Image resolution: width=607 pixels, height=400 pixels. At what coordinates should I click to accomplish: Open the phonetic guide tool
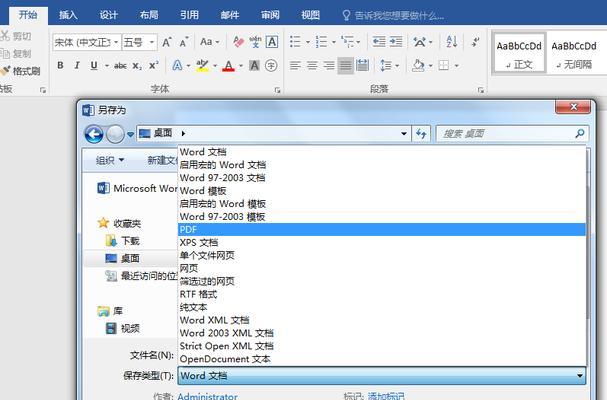point(255,42)
